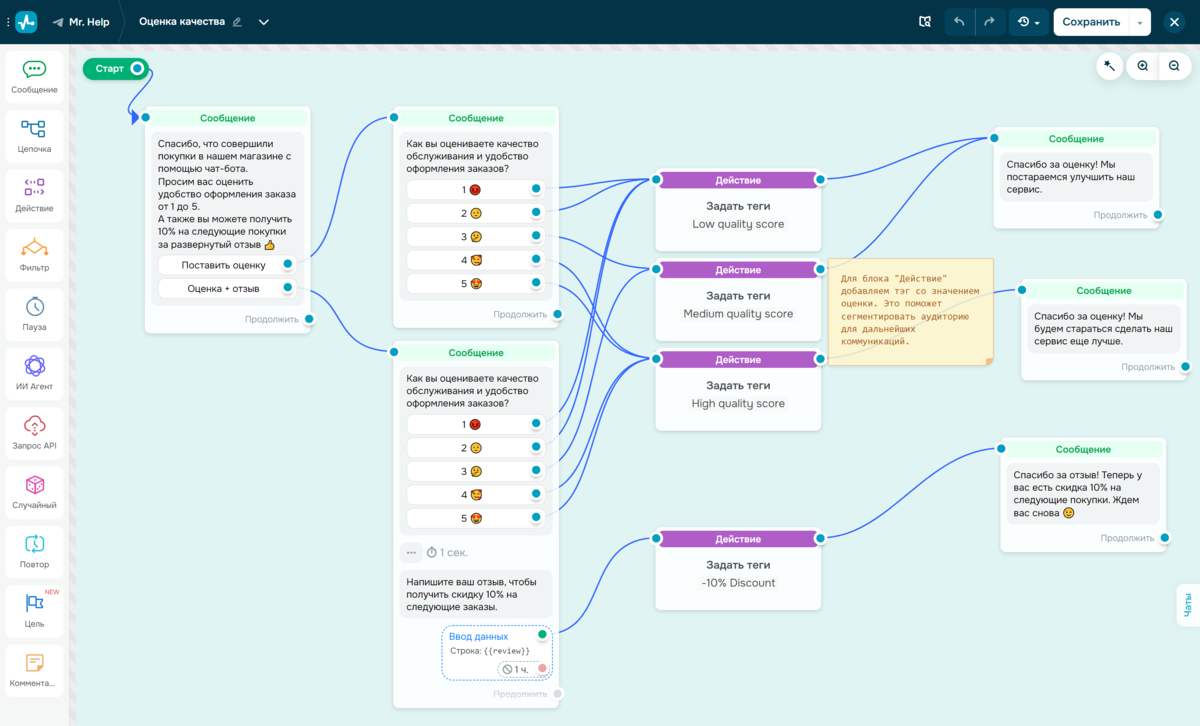Click the Сохранить button
The height and width of the screenshot is (726, 1200).
pyautogui.click(x=1090, y=22)
